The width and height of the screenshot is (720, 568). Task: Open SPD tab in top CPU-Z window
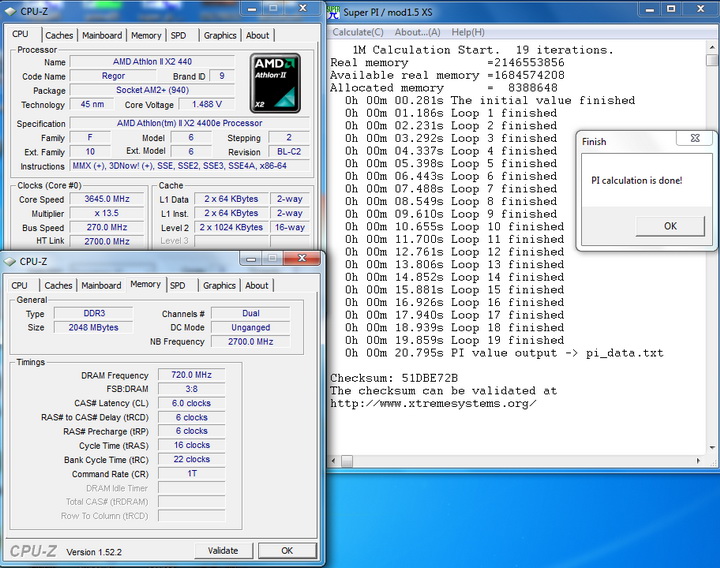179,35
